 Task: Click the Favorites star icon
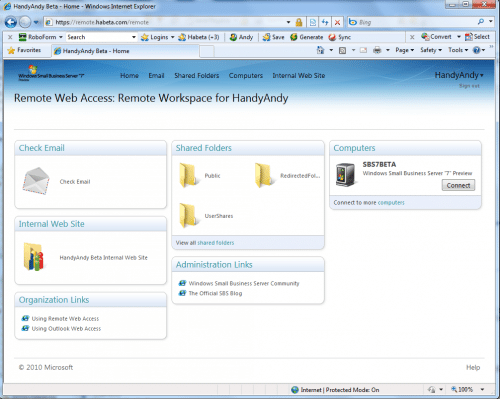(11, 50)
